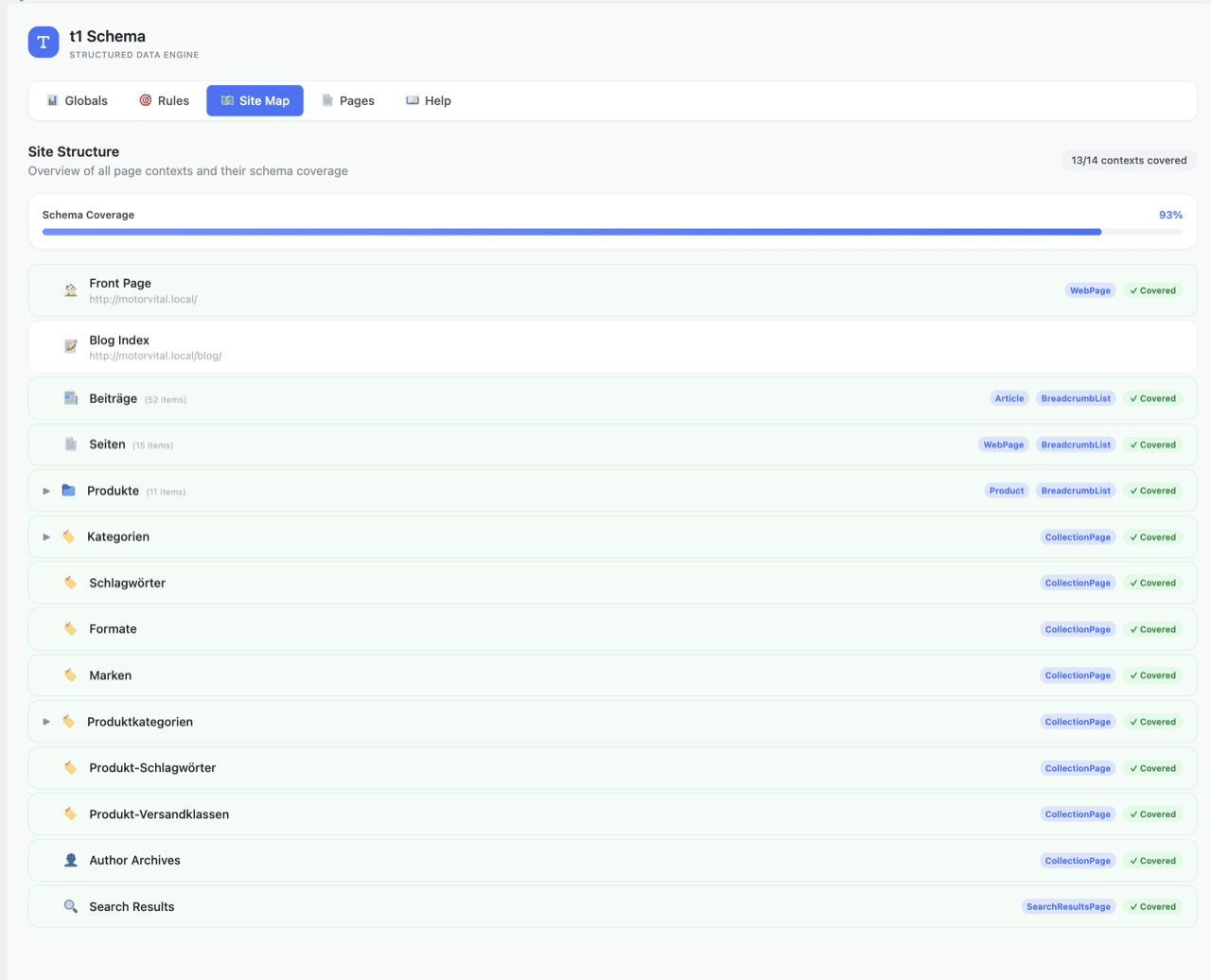Click the tag icon beside Produkt-Schlagwörter
This screenshot has width=1211, height=980.
tap(71, 768)
